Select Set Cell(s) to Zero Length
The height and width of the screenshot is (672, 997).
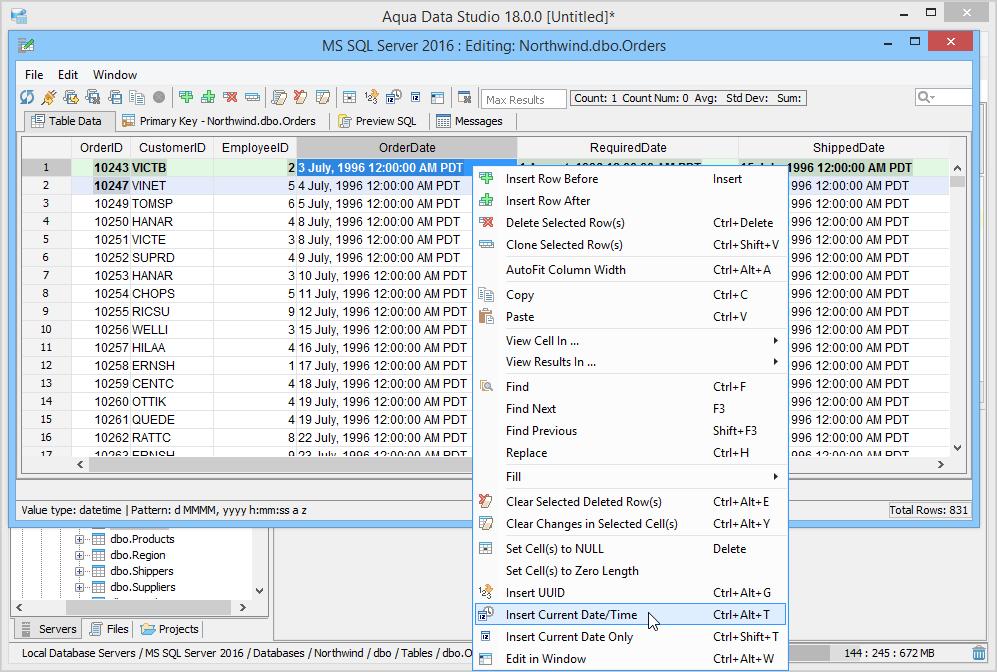coord(631,571)
